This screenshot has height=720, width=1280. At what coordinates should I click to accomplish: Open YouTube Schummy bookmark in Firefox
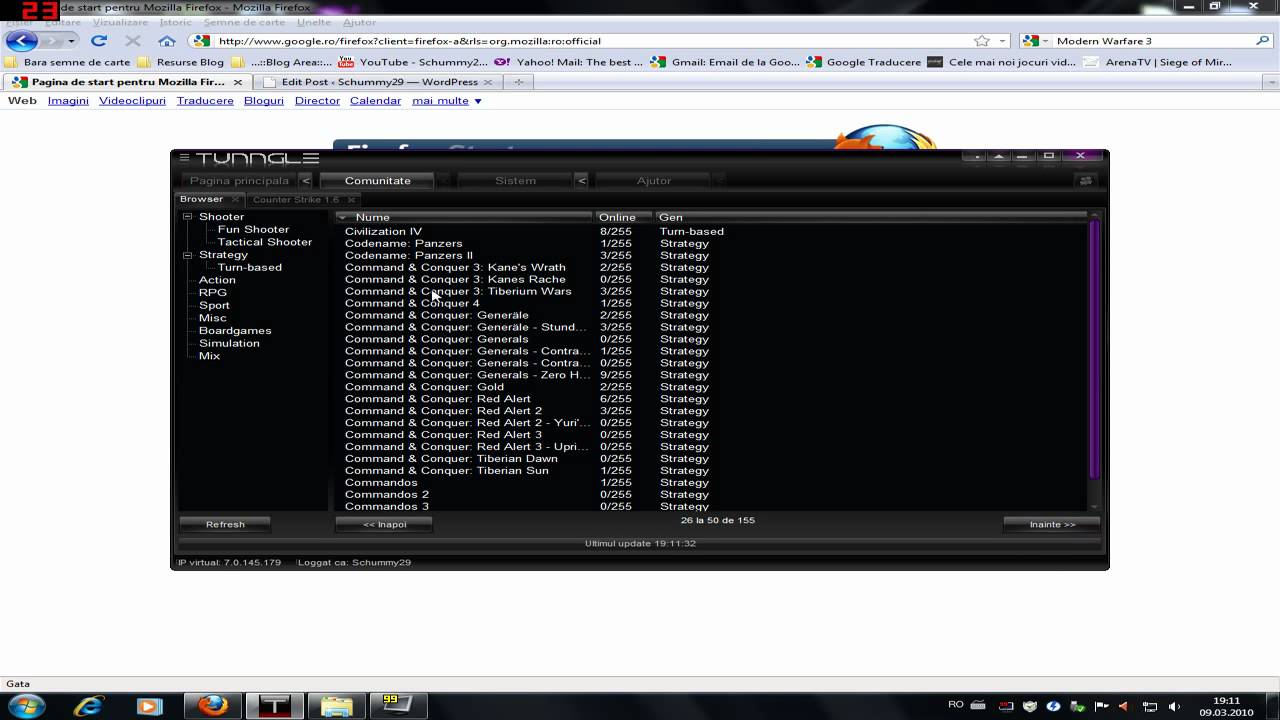[x=413, y=62]
